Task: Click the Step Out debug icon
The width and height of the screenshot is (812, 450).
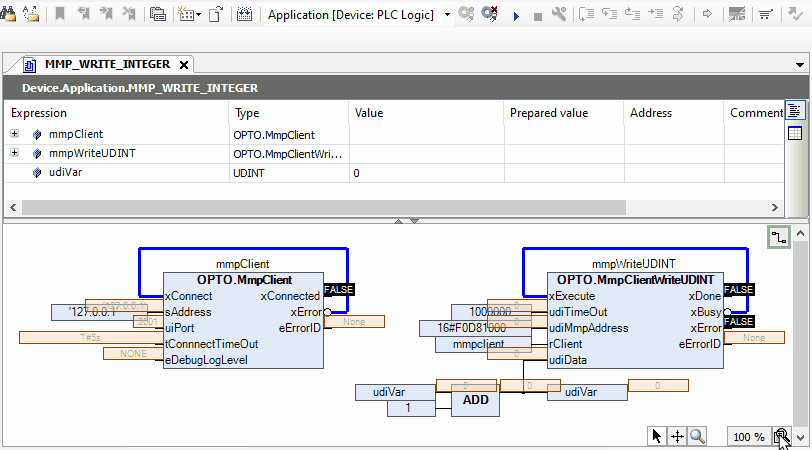Action: 632,14
